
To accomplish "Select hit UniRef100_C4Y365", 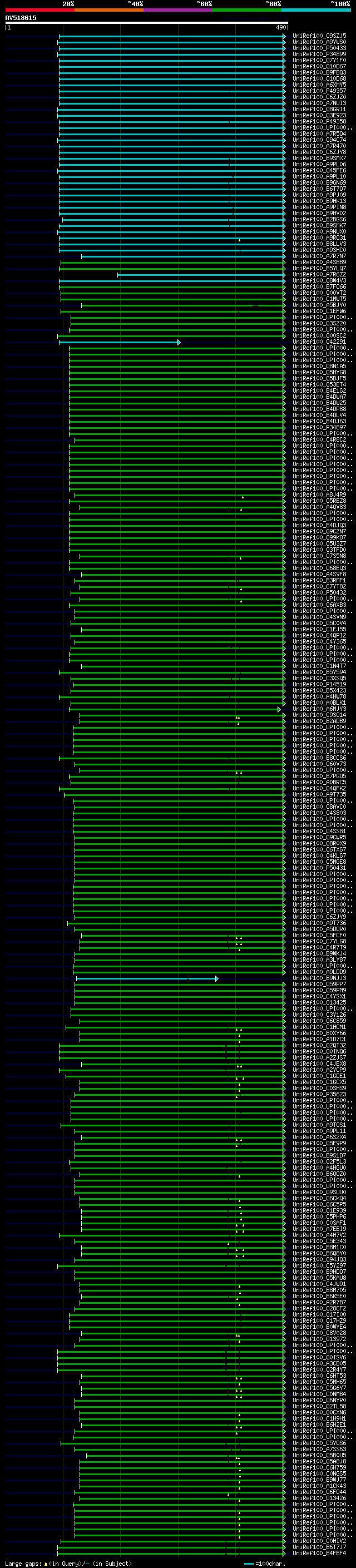I will [x=319, y=642].
